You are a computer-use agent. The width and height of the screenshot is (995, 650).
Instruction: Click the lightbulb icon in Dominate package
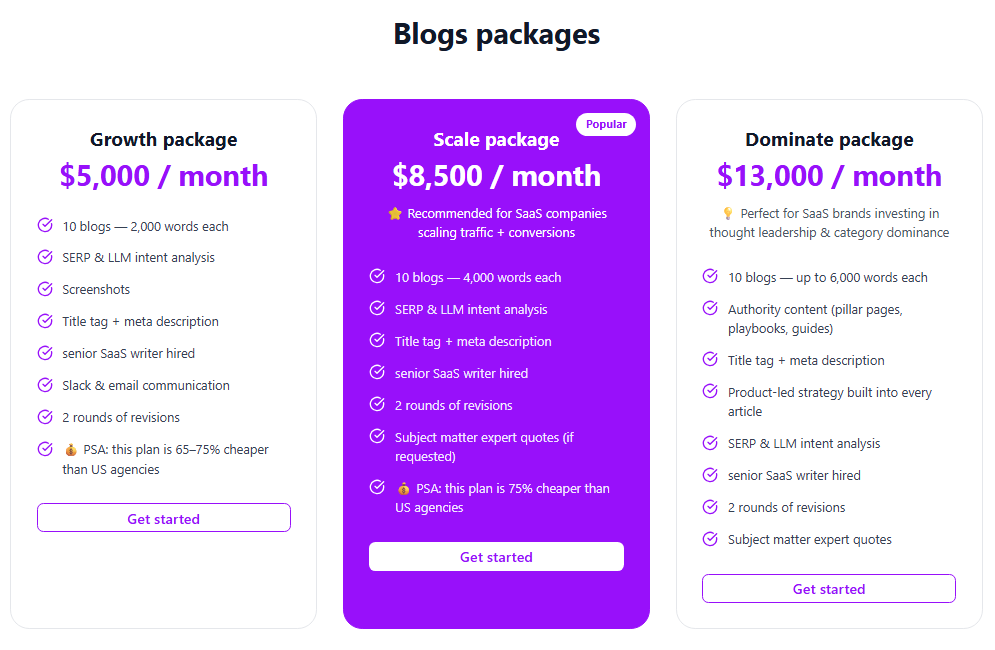click(728, 213)
